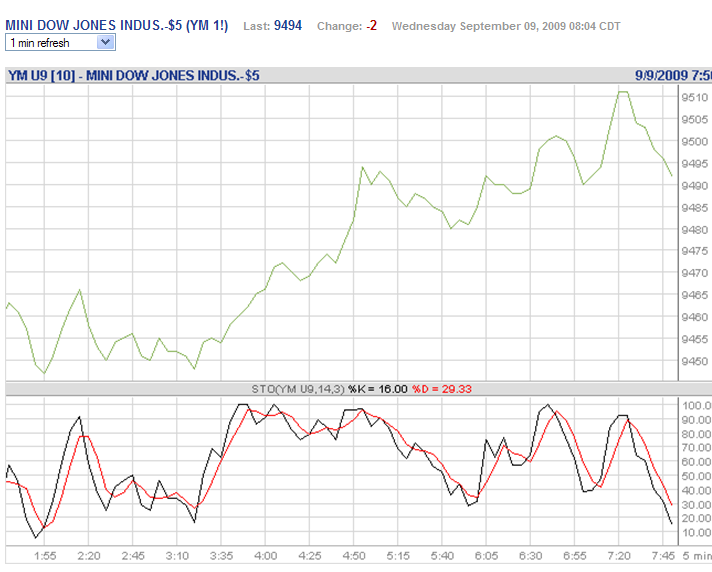
Task: Click the Wednesday September 09, 2009 timestamp
Action: [x=506, y=26]
